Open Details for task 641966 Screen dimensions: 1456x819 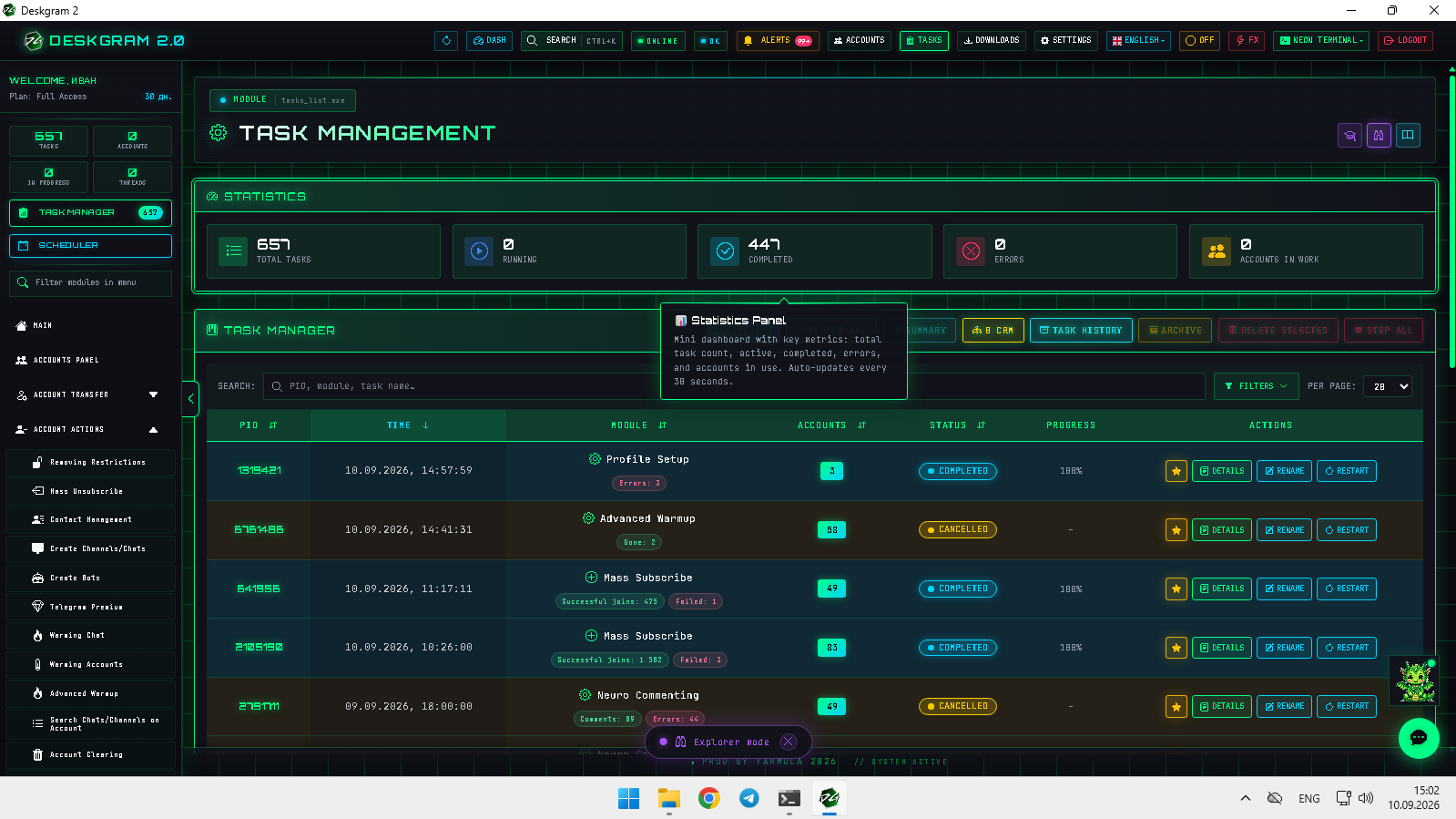(1222, 589)
